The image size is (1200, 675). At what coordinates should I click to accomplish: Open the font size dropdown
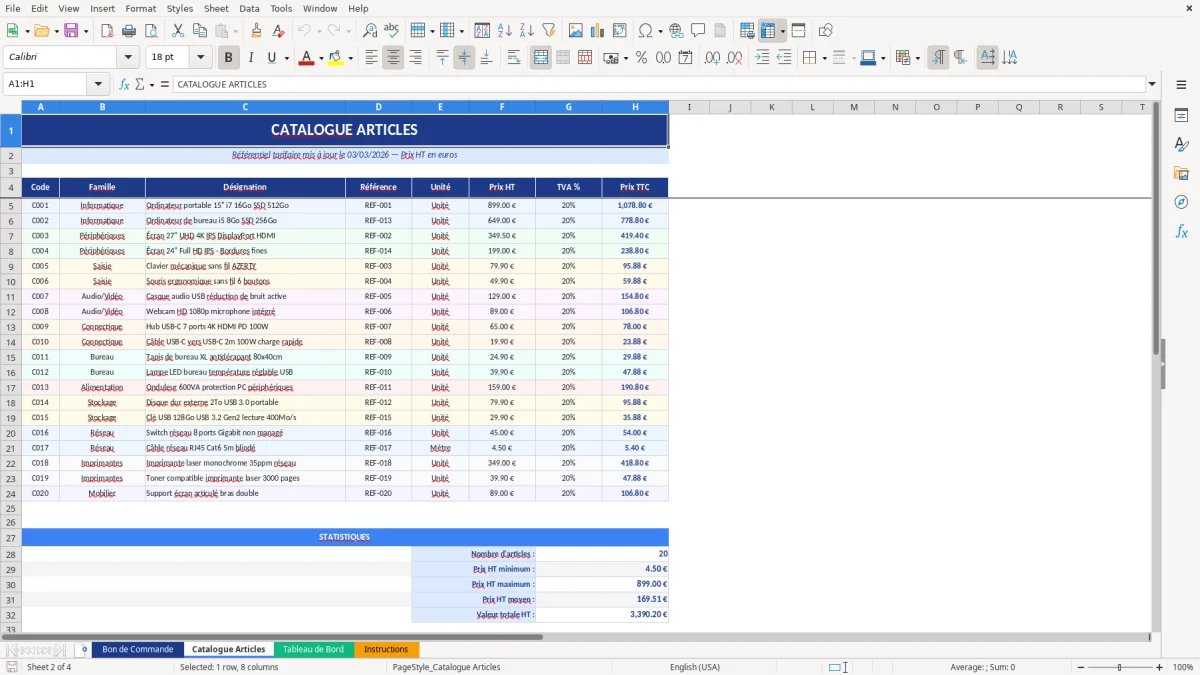pos(199,57)
